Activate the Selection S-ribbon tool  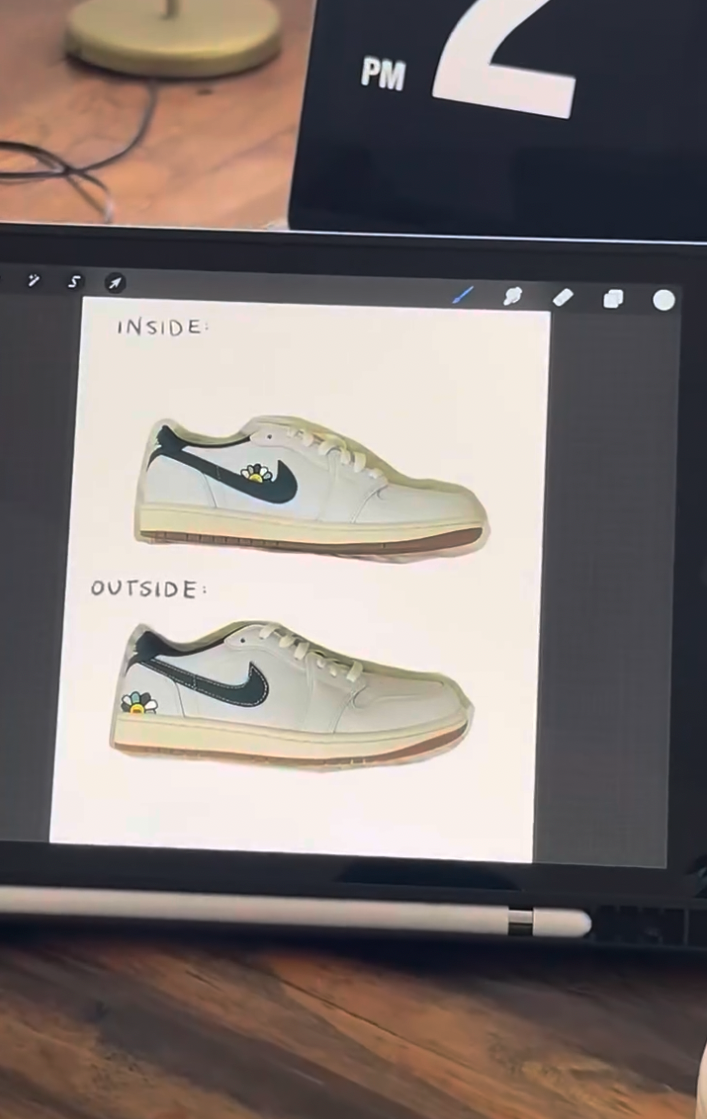click(x=74, y=282)
